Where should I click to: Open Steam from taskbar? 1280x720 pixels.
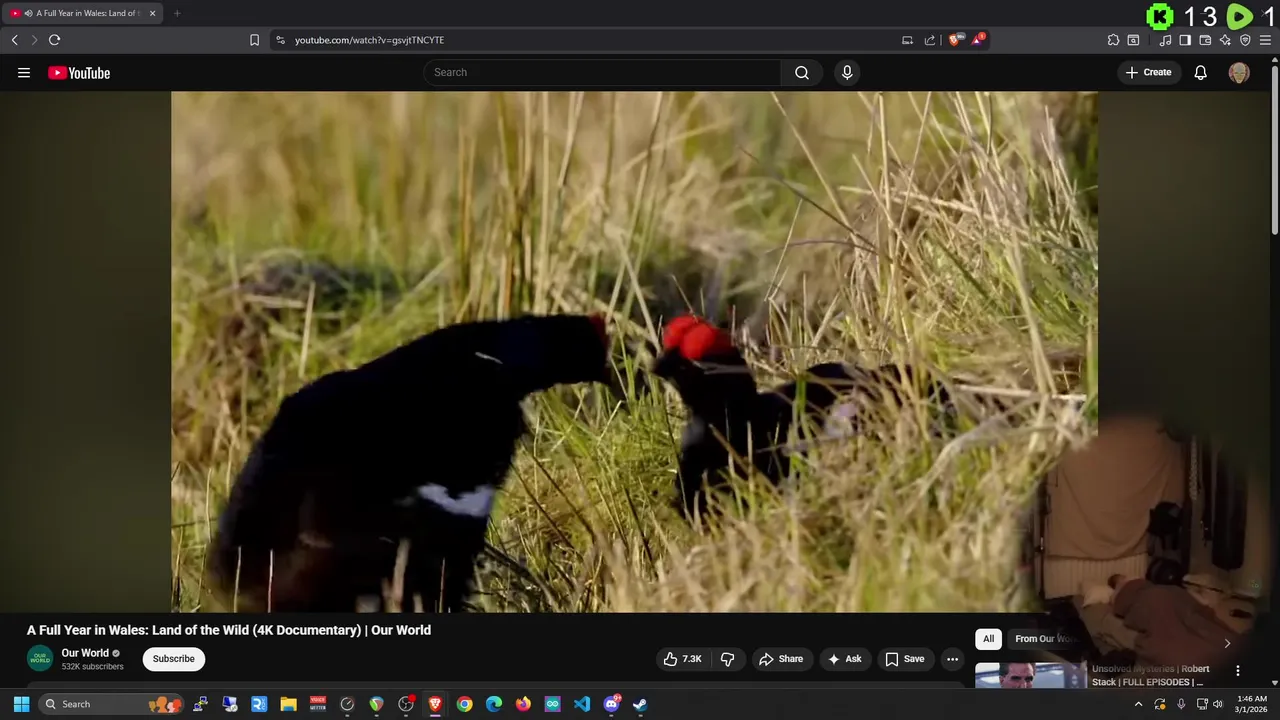[640, 704]
